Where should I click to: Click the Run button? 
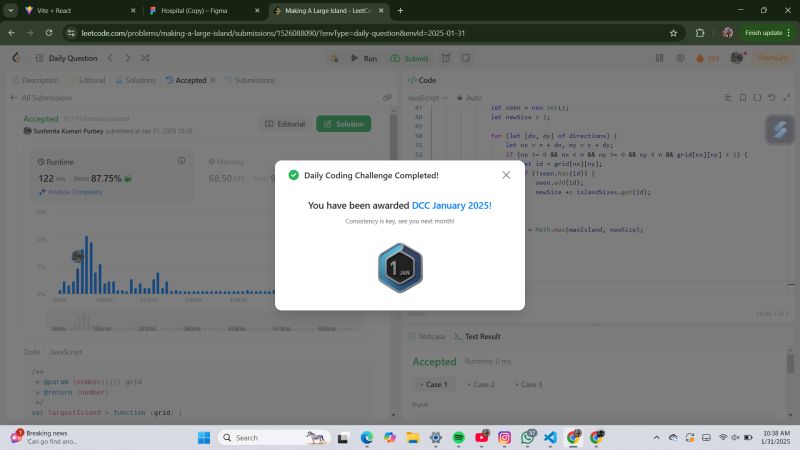364,58
